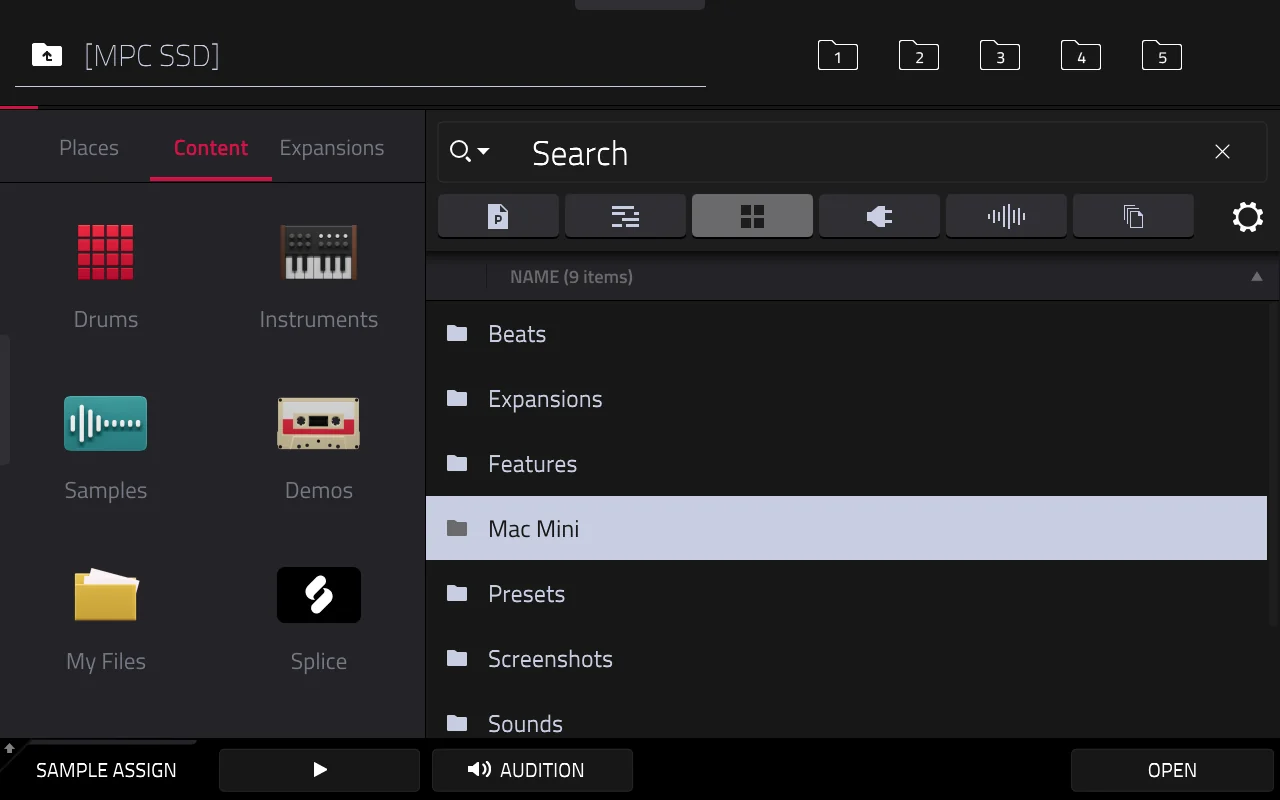
Task: Toggle the all files filter
Action: point(1133,216)
